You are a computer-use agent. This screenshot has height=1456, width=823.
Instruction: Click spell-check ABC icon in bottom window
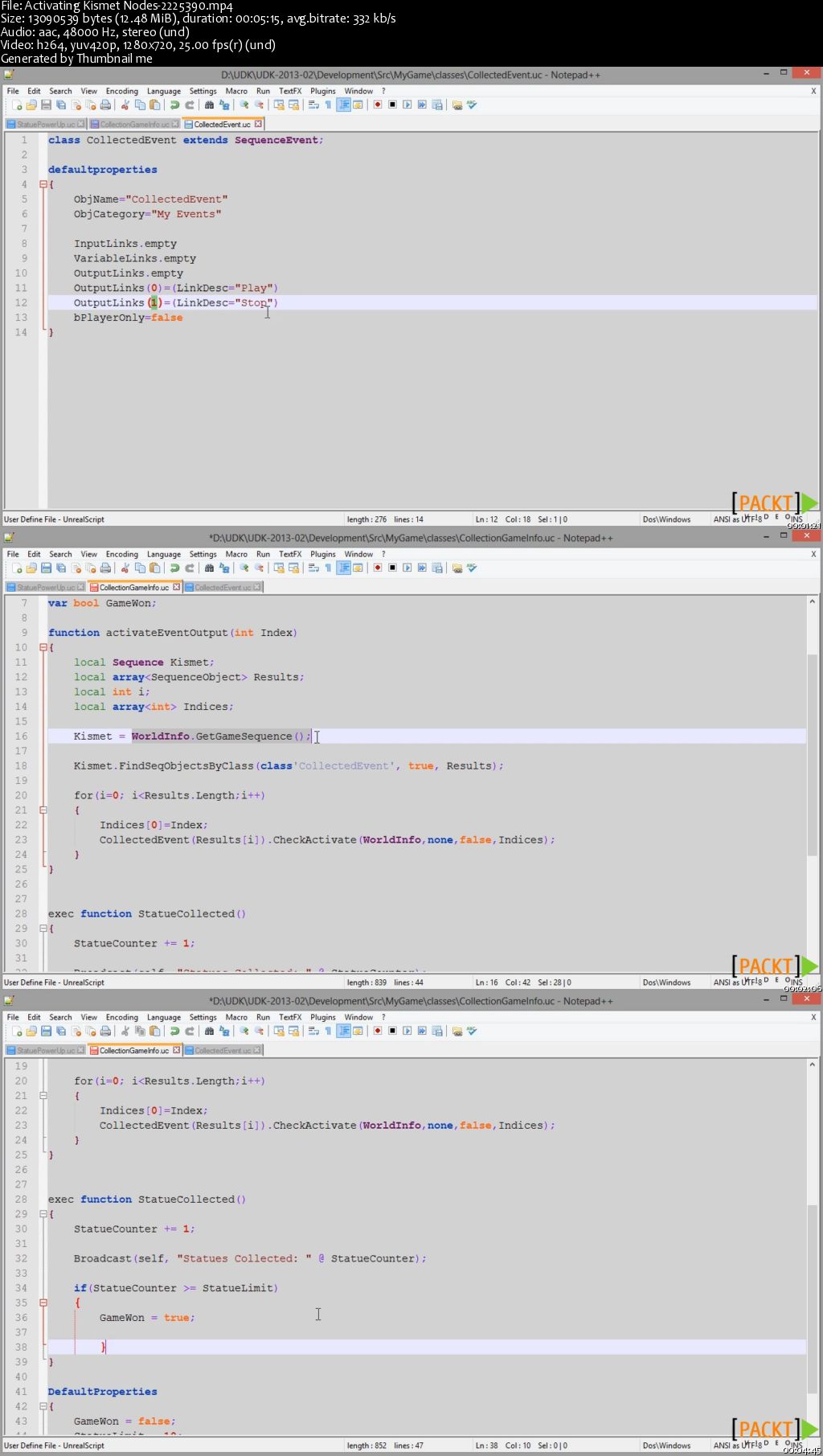click(x=472, y=1032)
